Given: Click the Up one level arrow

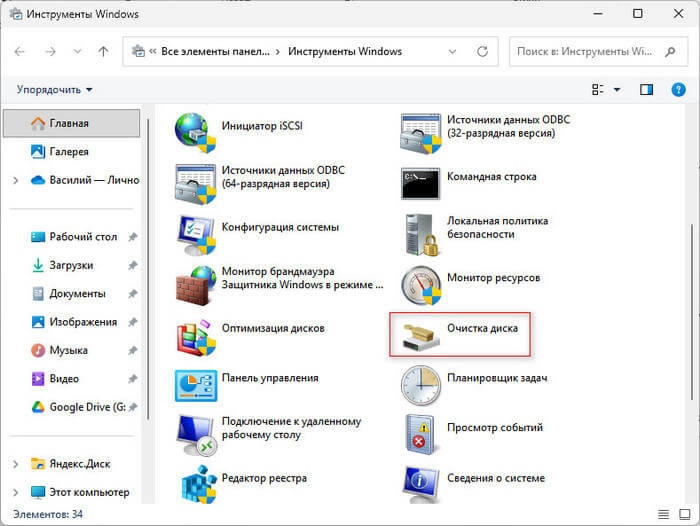Looking at the screenshot, I should (x=103, y=51).
